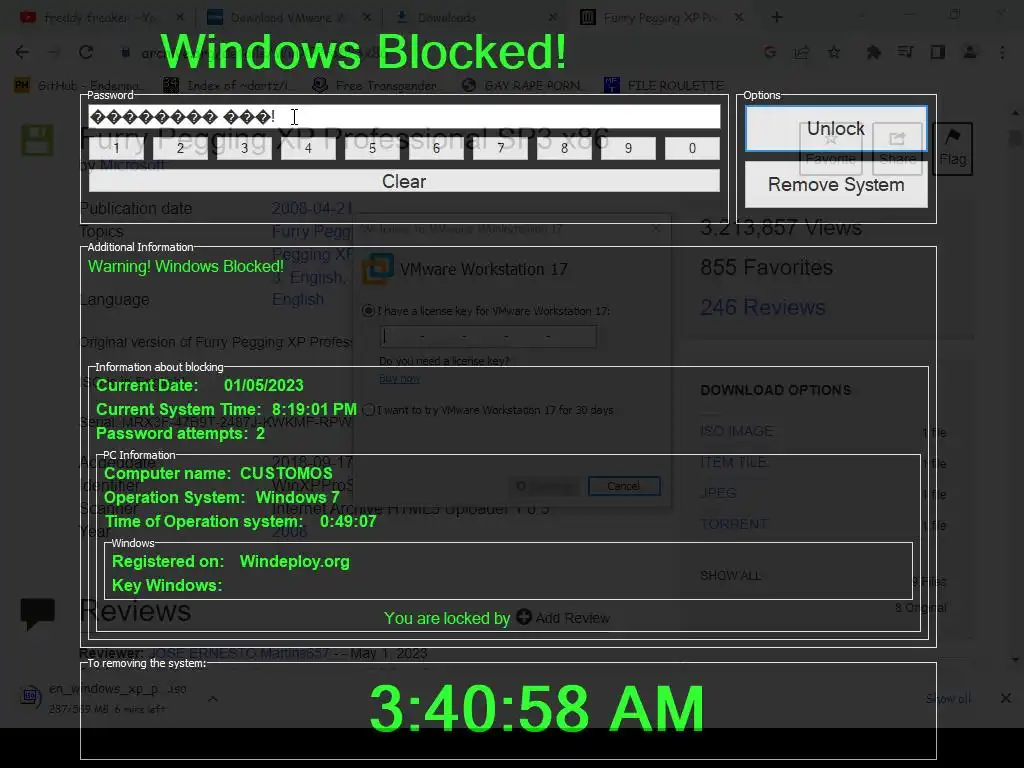Click the 'Password attempts: 2' text
Image resolution: width=1024 pixels, height=768 pixels.
click(180, 434)
